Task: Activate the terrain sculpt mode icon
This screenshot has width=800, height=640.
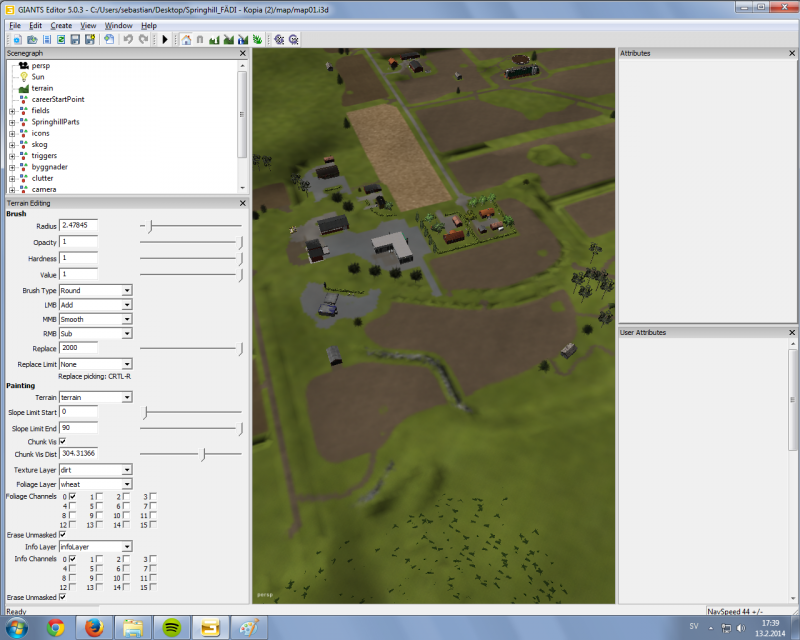Action: tap(214, 39)
